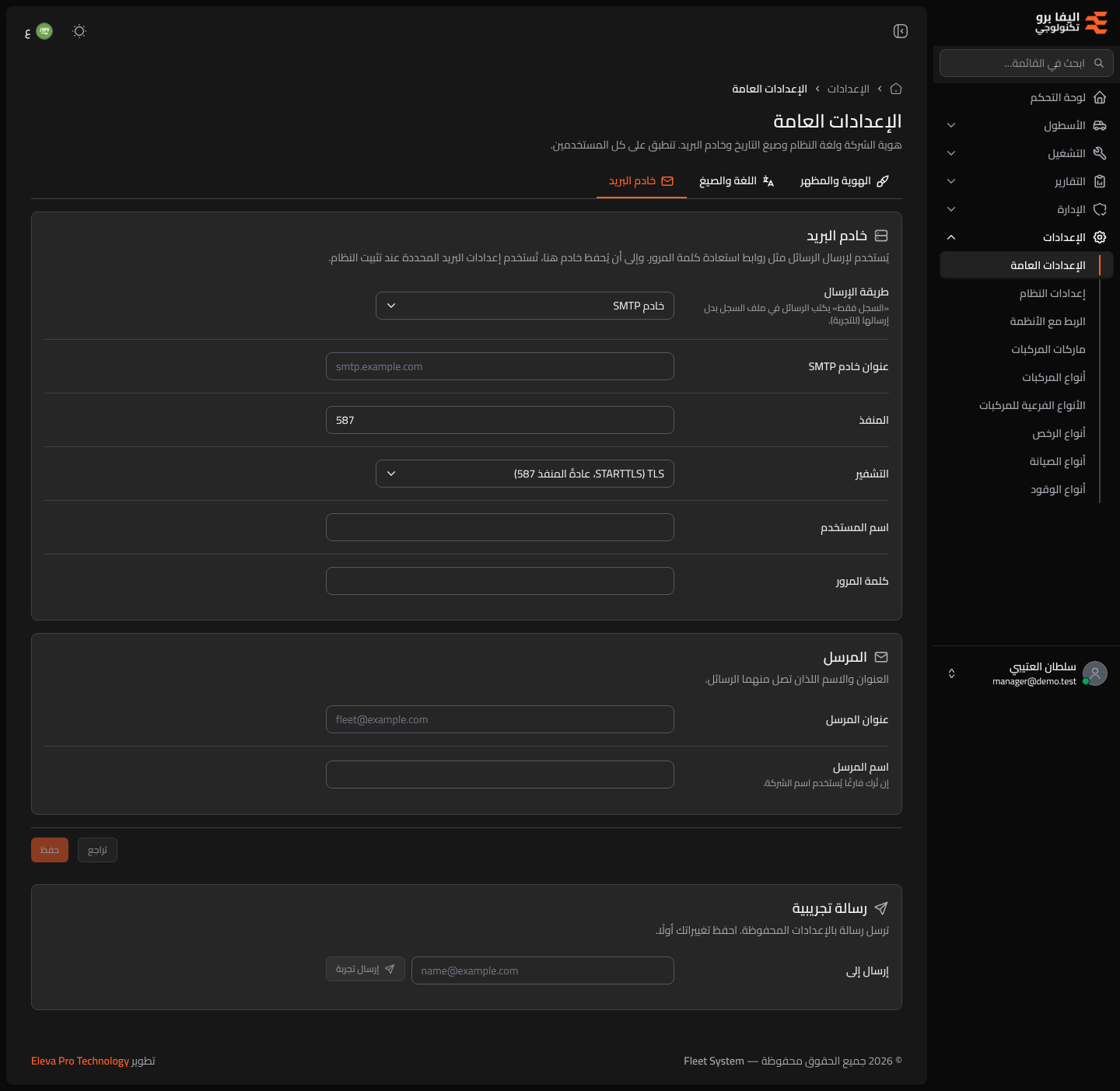The height and width of the screenshot is (1091, 1120).
Task: Click the إرسال تجربة send test button
Action: point(366,969)
